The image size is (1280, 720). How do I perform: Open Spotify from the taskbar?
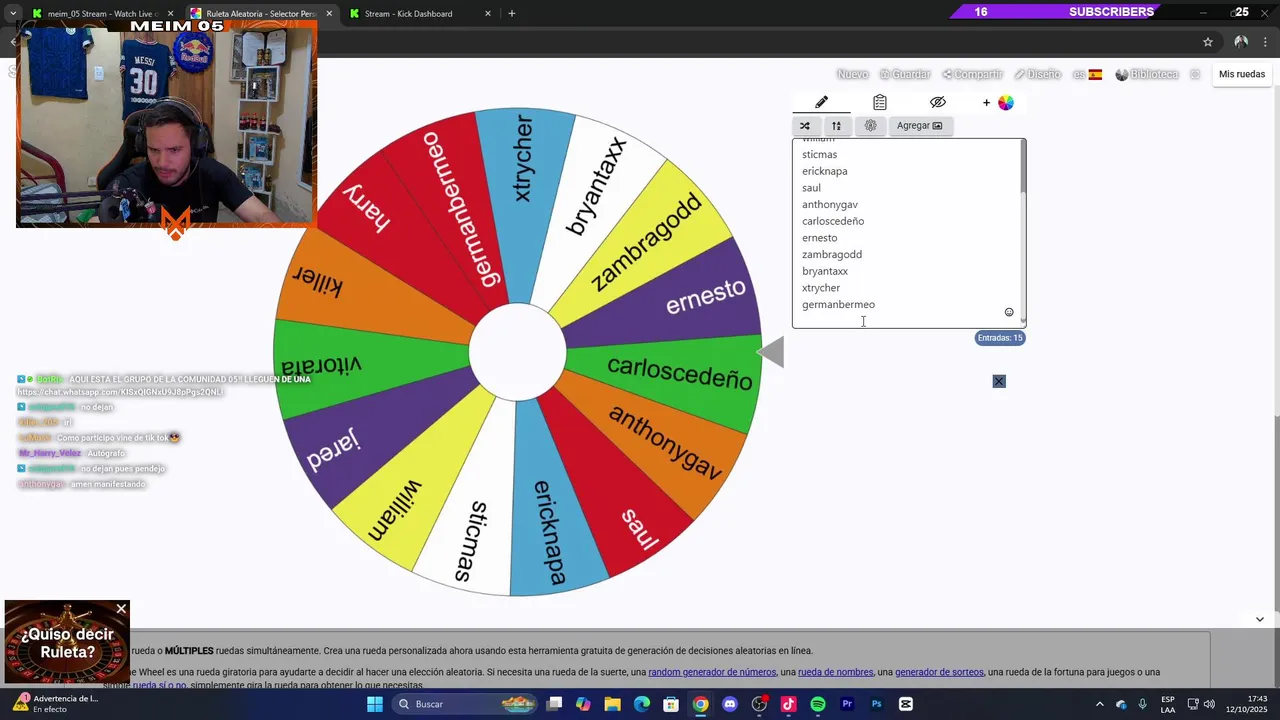[x=817, y=704]
